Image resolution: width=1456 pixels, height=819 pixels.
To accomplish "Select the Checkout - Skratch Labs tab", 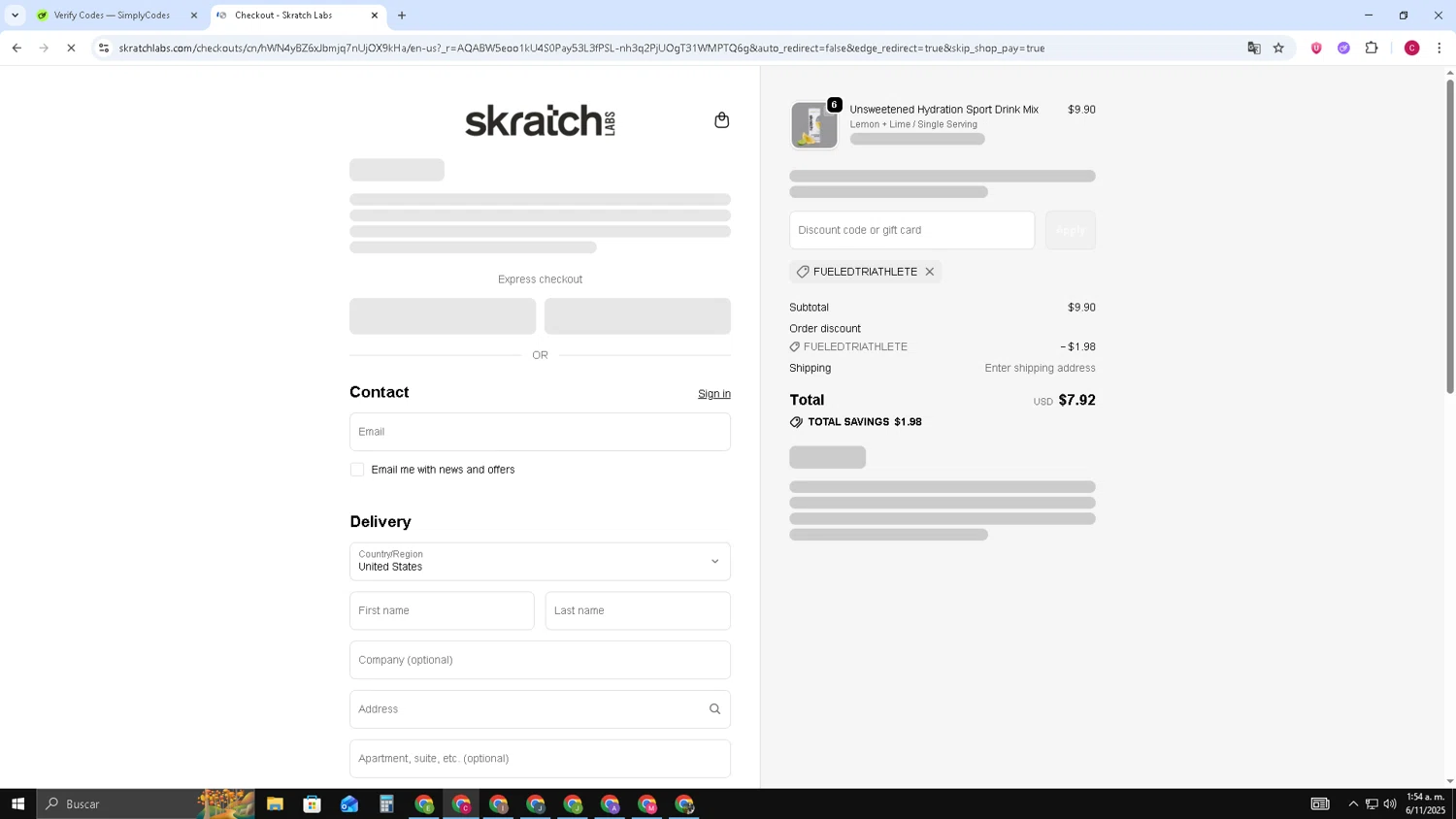I will [298, 16].
